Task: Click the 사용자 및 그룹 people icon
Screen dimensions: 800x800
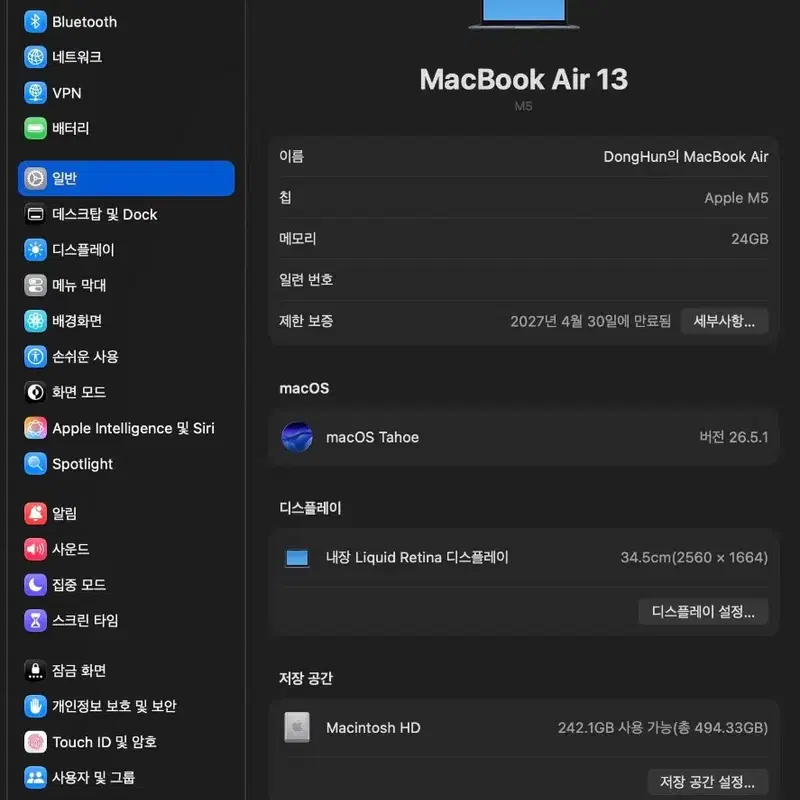Action: [35, 778]
